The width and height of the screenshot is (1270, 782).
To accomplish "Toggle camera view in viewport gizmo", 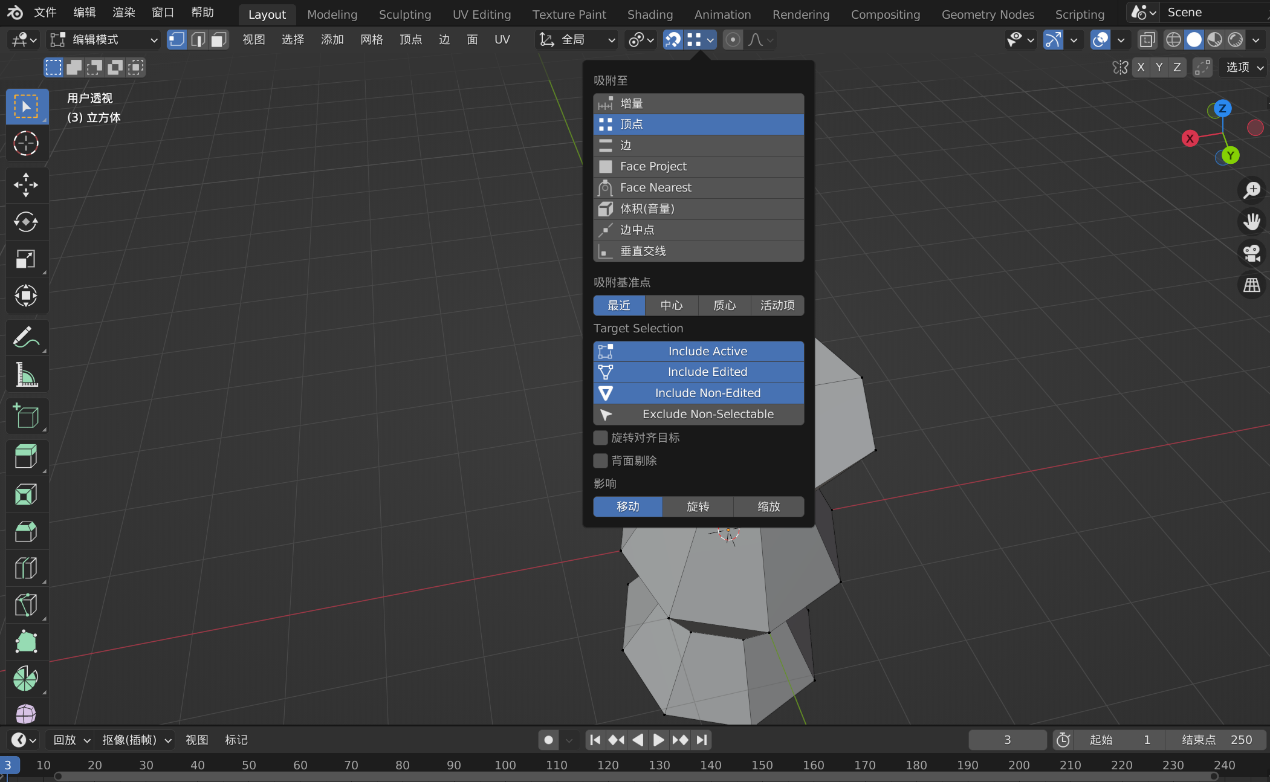I will click(x=1251, y=253).
